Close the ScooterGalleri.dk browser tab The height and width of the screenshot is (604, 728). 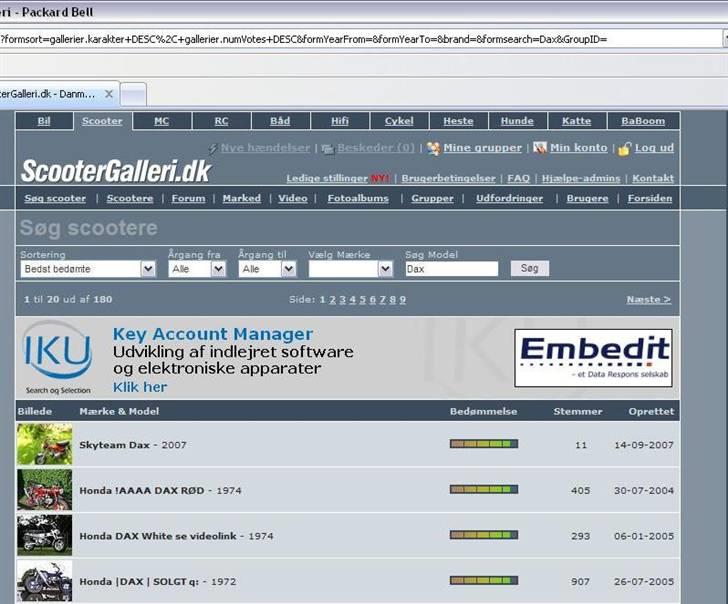pyautogui.click(x=109, y=94)
